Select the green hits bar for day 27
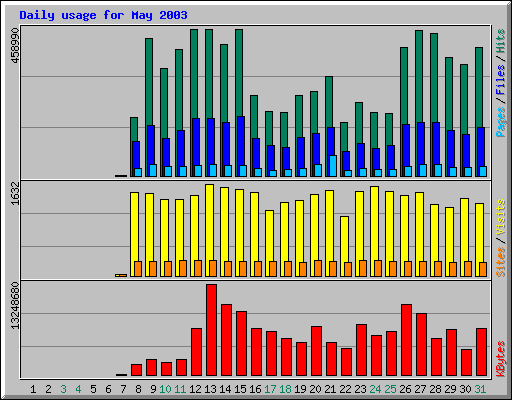Viewport: 512px width, 400px height. (x=419, y=76)
